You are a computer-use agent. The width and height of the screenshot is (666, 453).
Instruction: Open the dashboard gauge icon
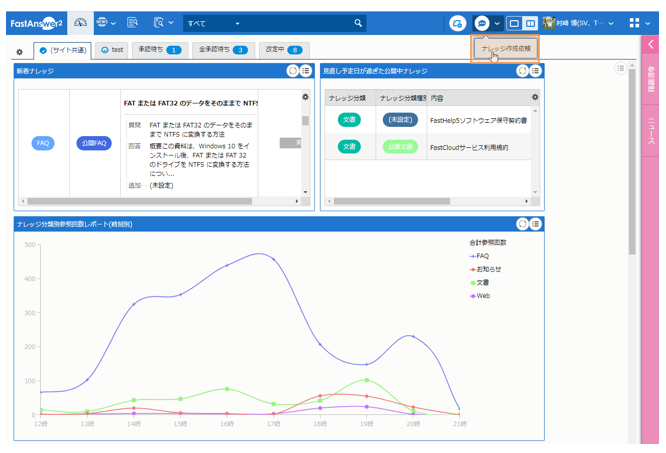point(81,22)
